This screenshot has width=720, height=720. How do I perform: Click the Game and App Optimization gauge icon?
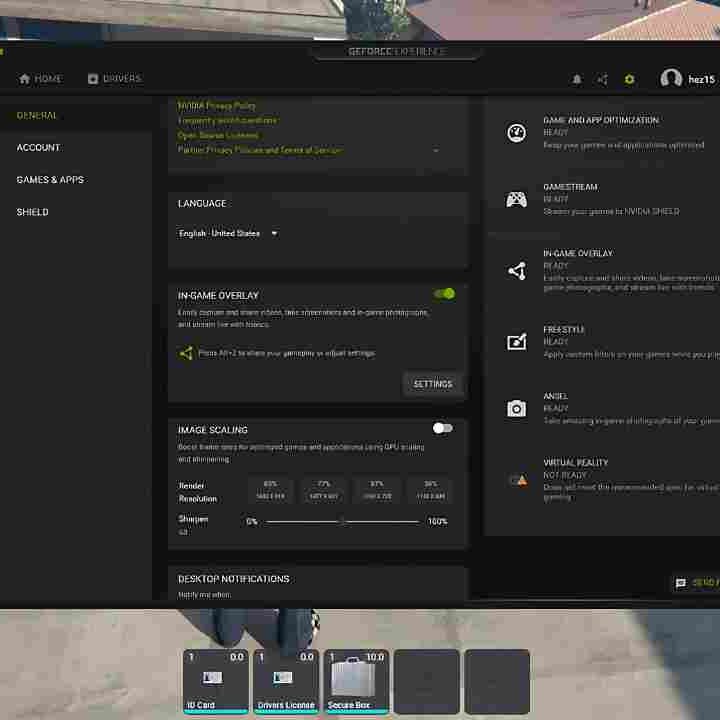(x=516, y=133)
